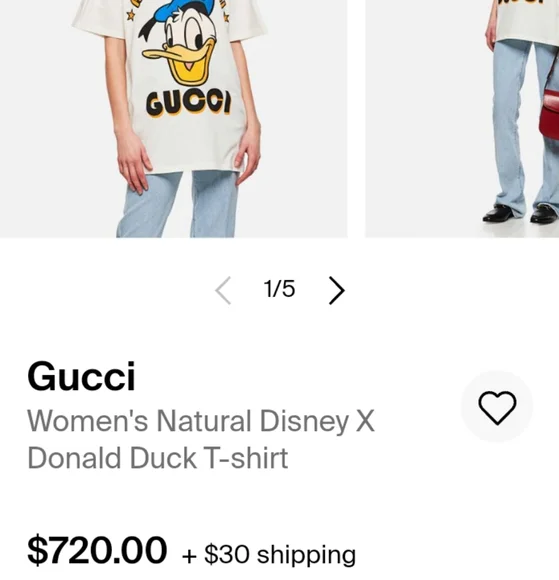Image resolution: width=559 pixels, height=580 pixels.
Task: Go to the next product image arrow
Action: pyautogui.click(x=337, y=291)
